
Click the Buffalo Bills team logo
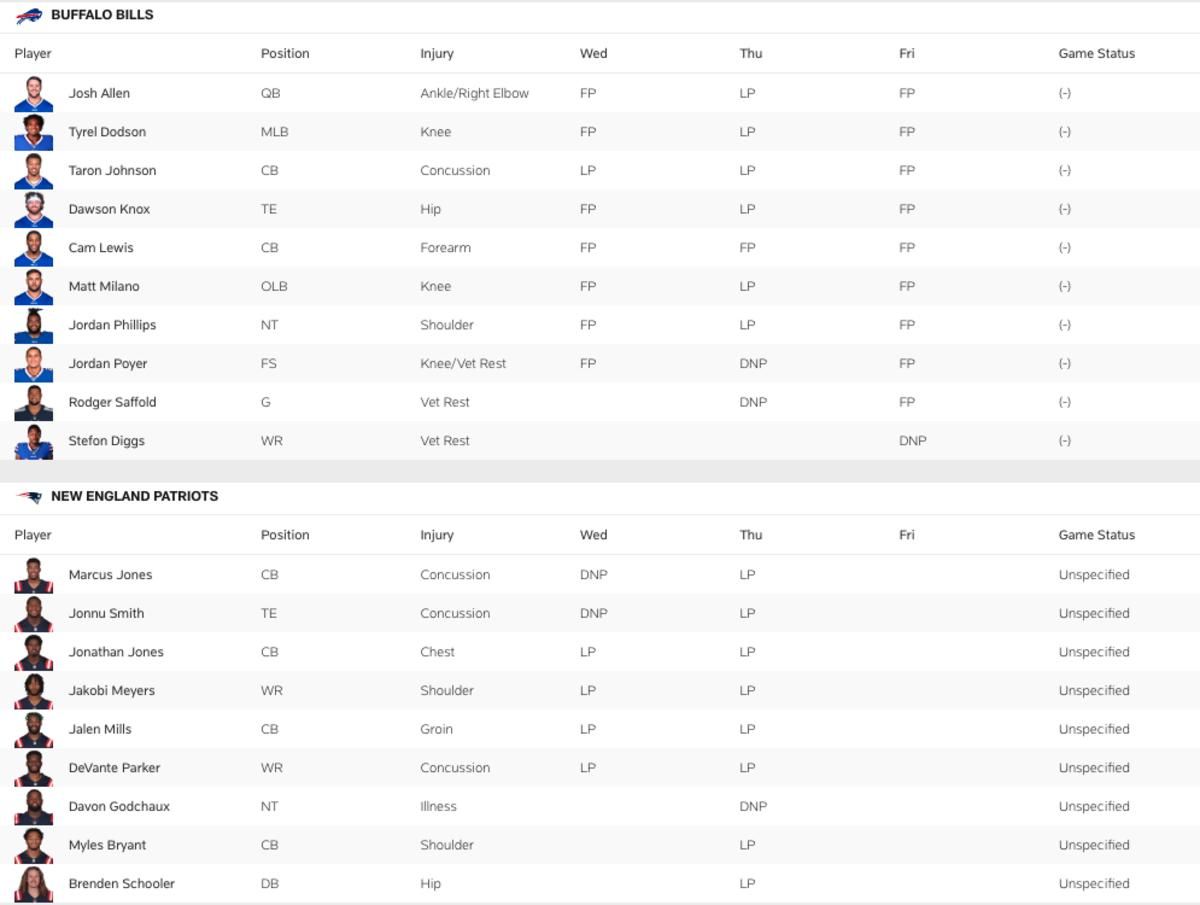pyautogui.click(x=29, y=16)
